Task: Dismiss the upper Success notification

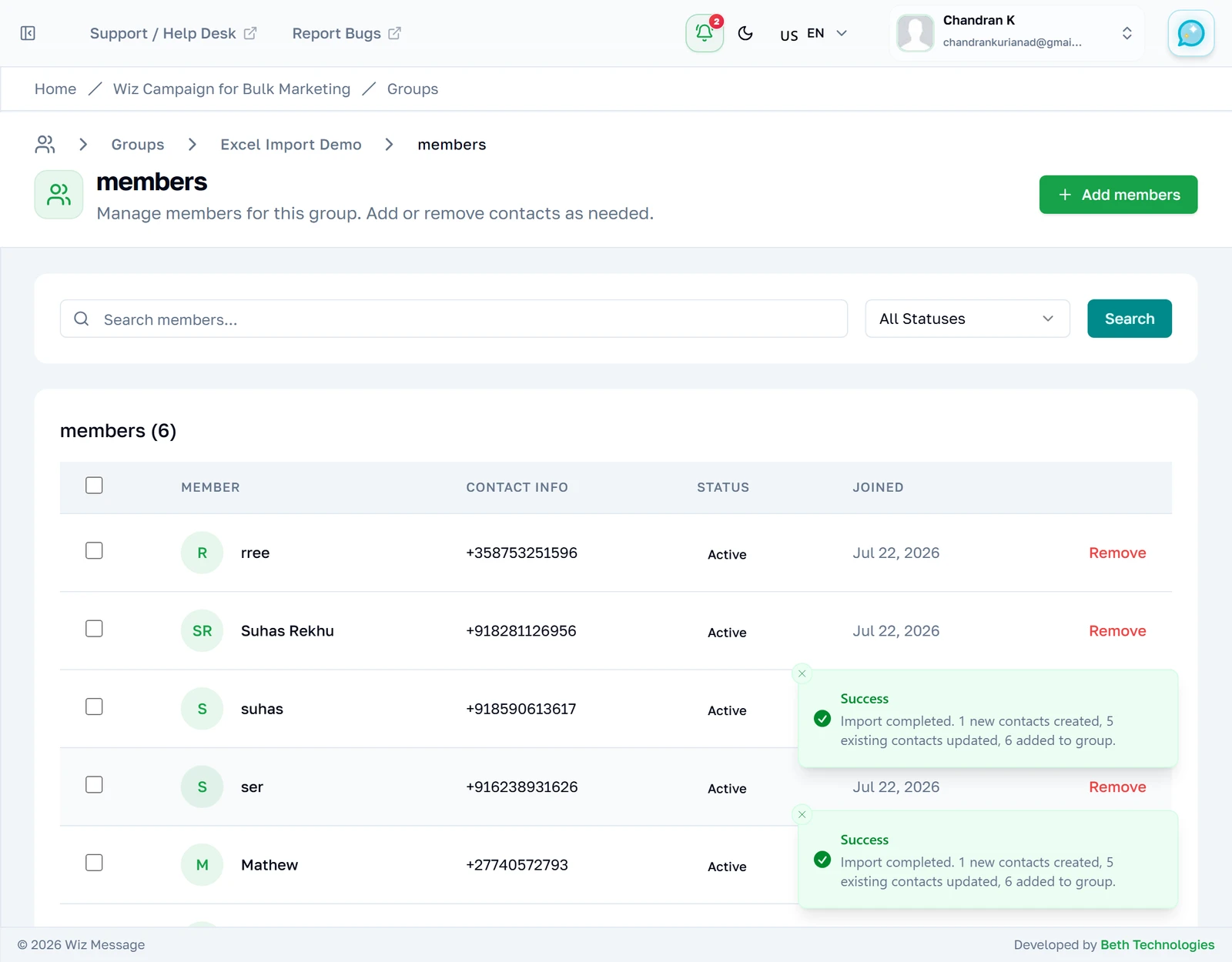Action: 802,673
